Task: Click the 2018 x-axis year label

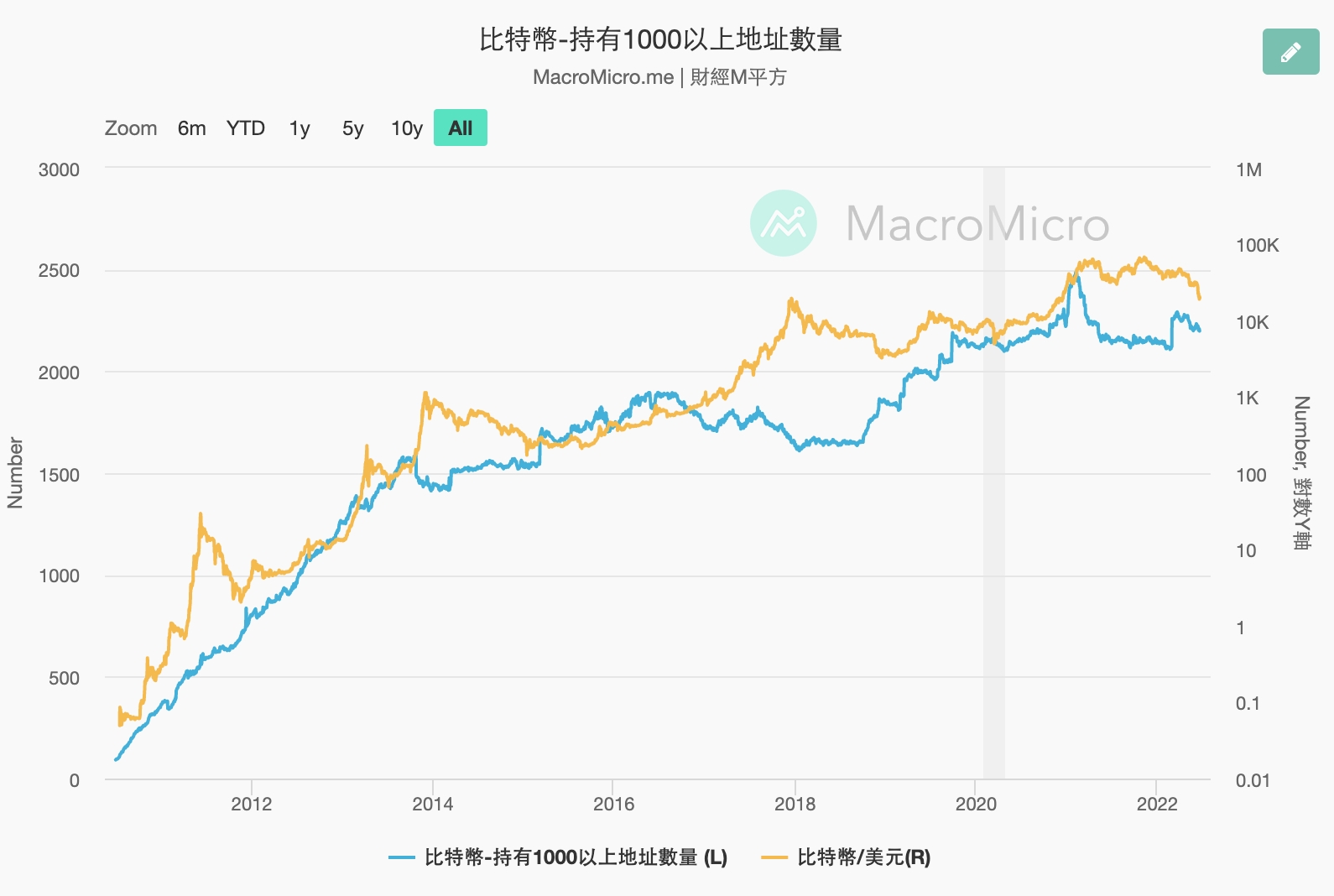Action: pos(795,804)
